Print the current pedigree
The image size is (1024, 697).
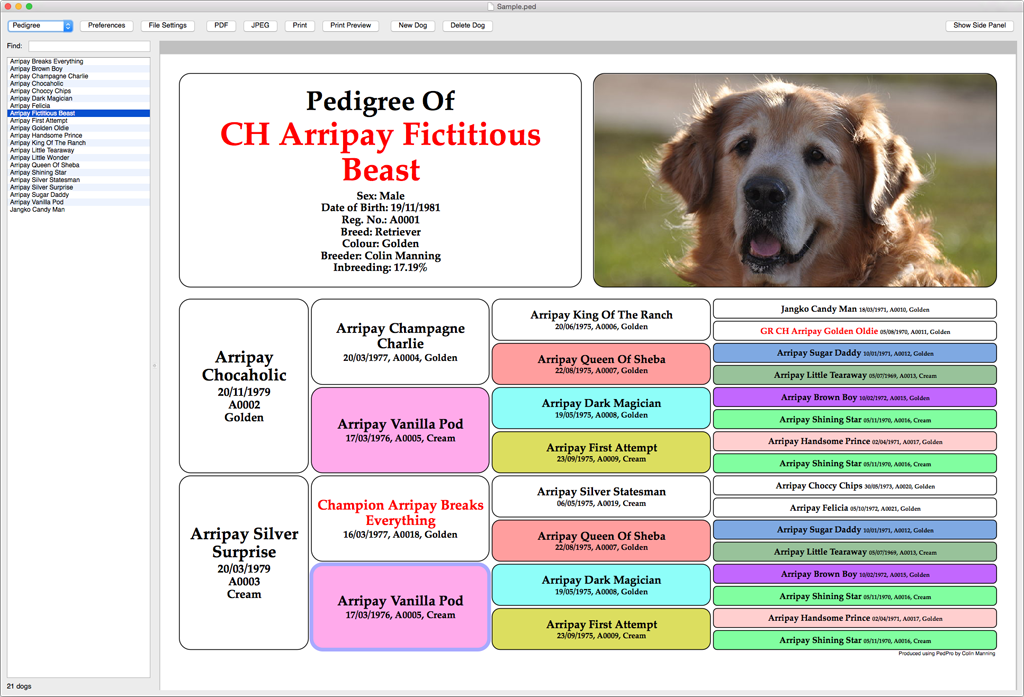[299, 25]
